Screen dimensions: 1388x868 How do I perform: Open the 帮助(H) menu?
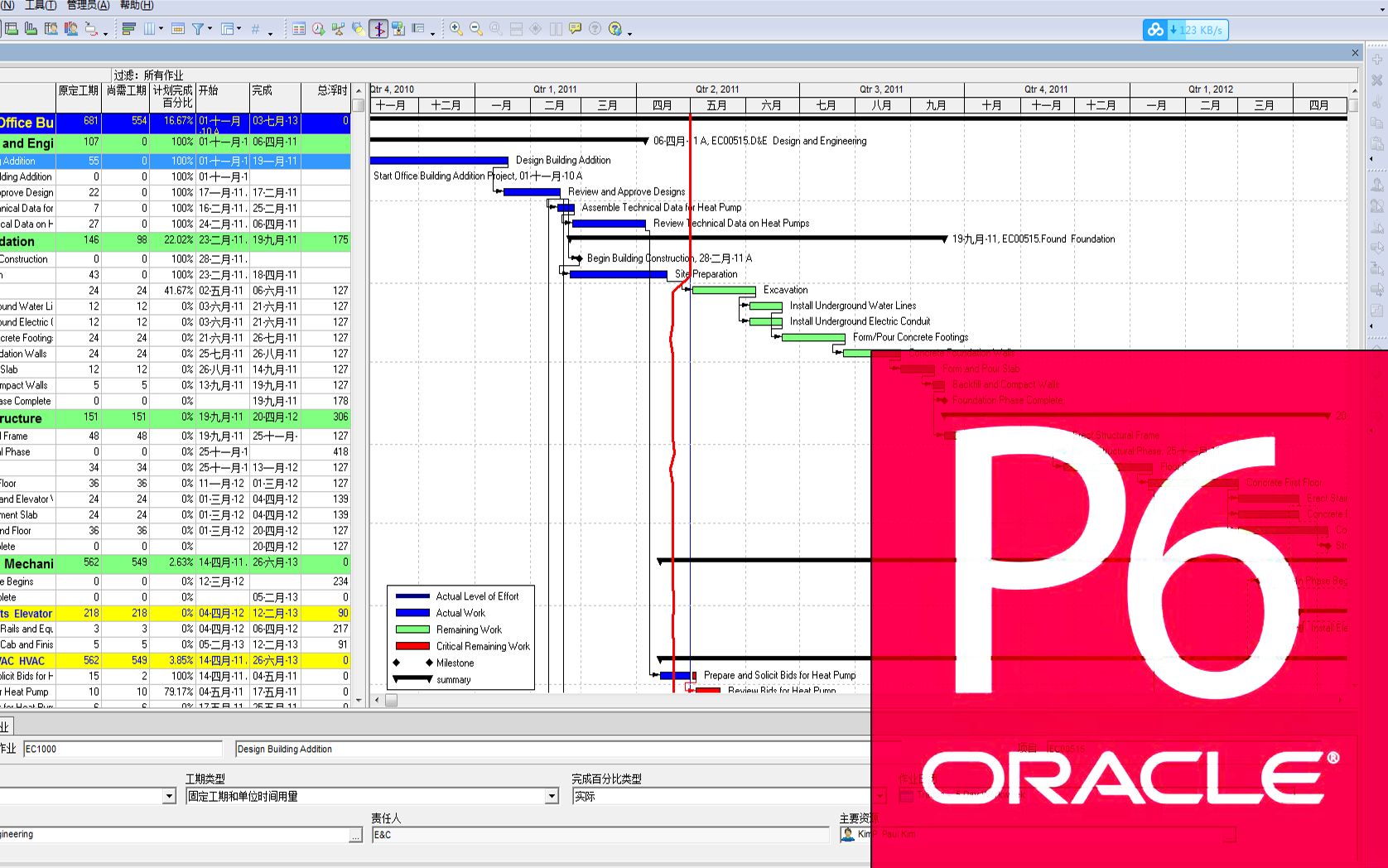[x=137, y=5]
